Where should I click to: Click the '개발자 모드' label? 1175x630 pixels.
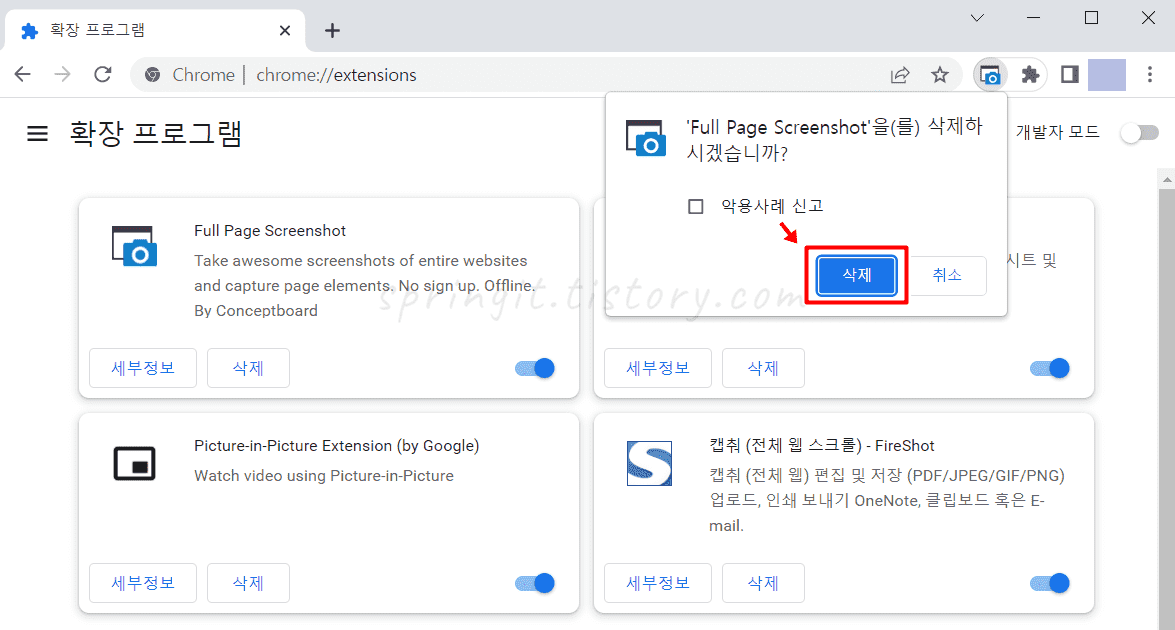tap(1057, 133)
